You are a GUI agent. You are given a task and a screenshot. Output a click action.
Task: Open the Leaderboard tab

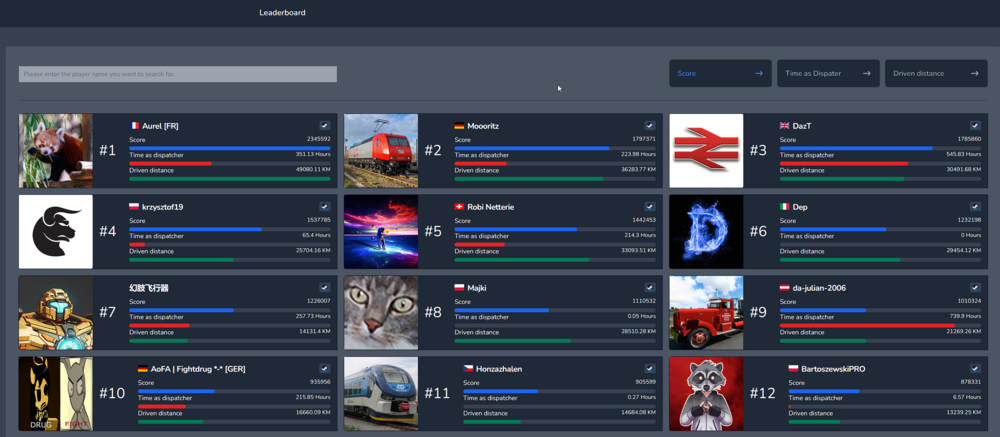coord(282,13)
